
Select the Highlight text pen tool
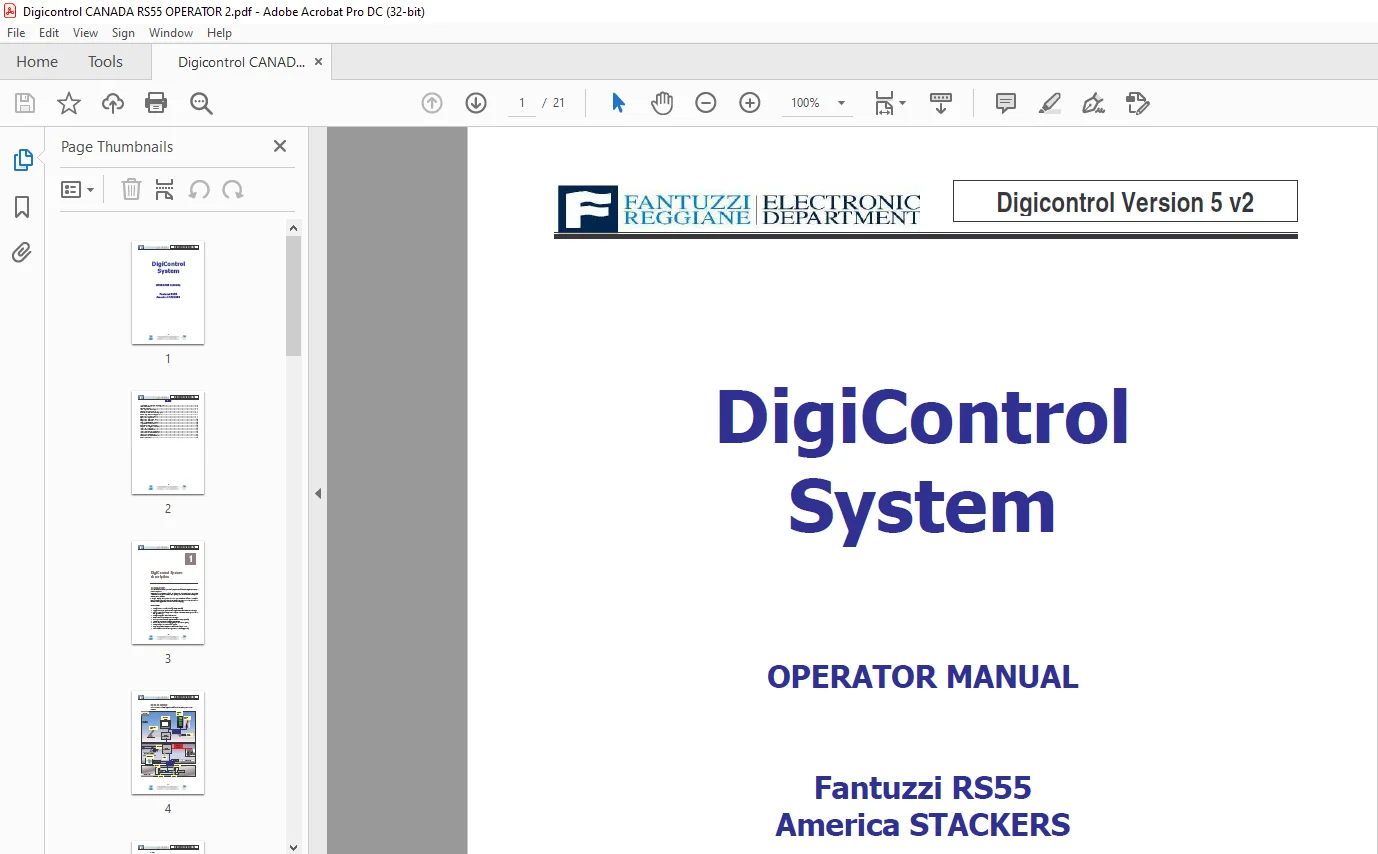click(x=1049, y=103)
